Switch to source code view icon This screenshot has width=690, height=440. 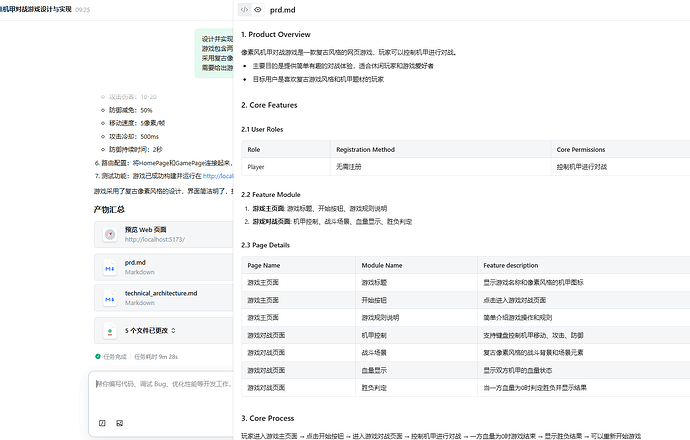pyautogui.click(x=245, y=9)
